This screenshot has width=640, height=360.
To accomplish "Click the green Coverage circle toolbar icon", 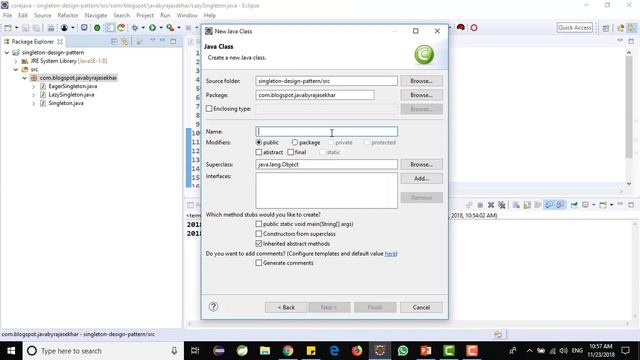I will pyautogui.click(x=97, y=28).
